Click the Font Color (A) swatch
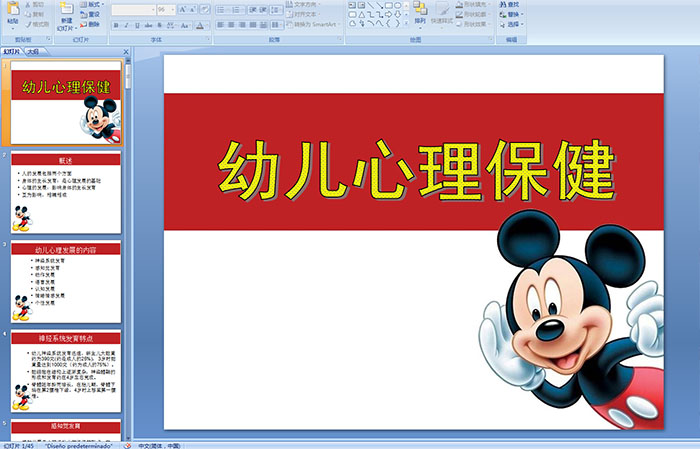 click(200, 25)
